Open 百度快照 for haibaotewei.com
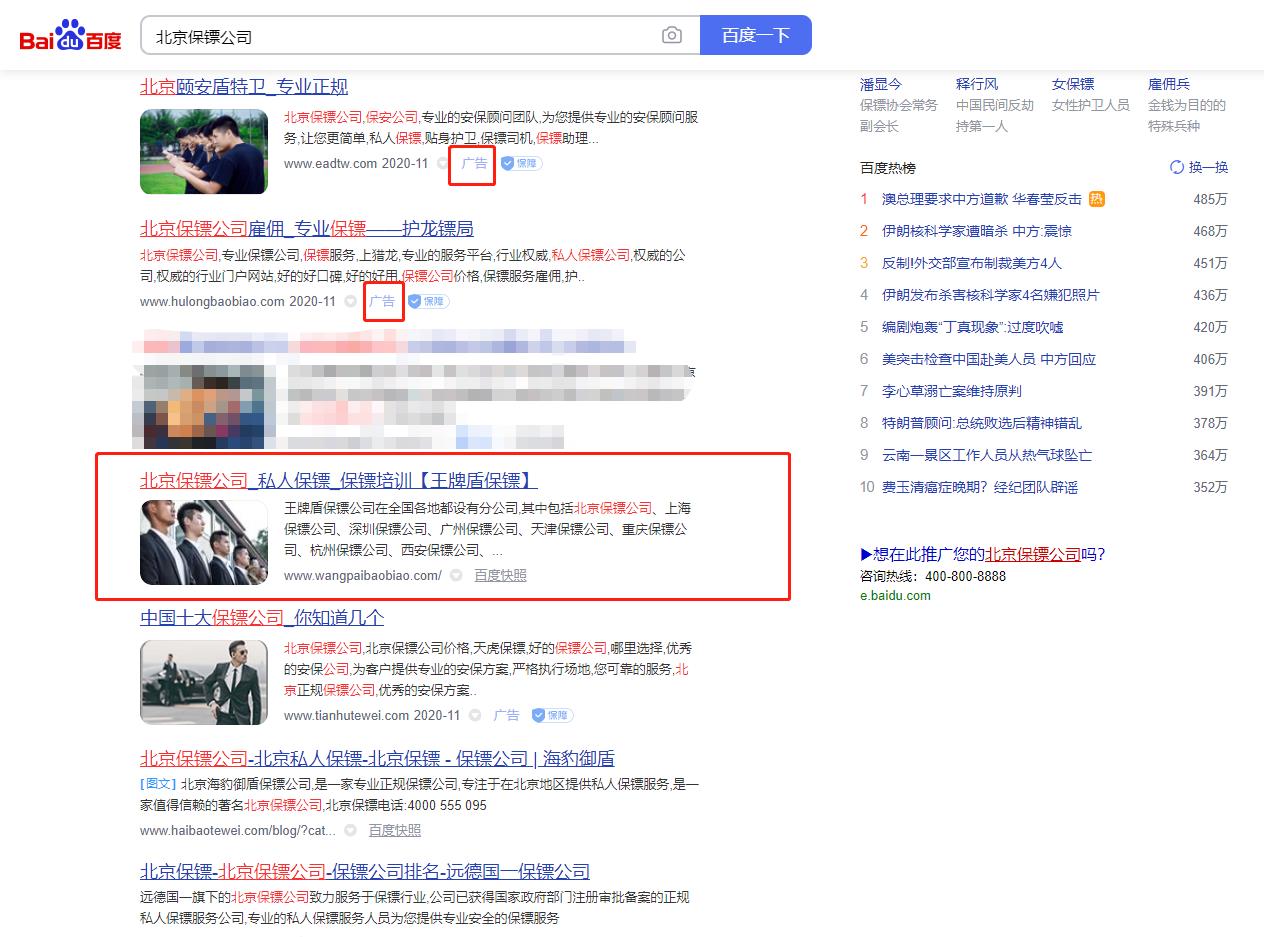Viewport: 1264px width, 937px height. point(395,830)
